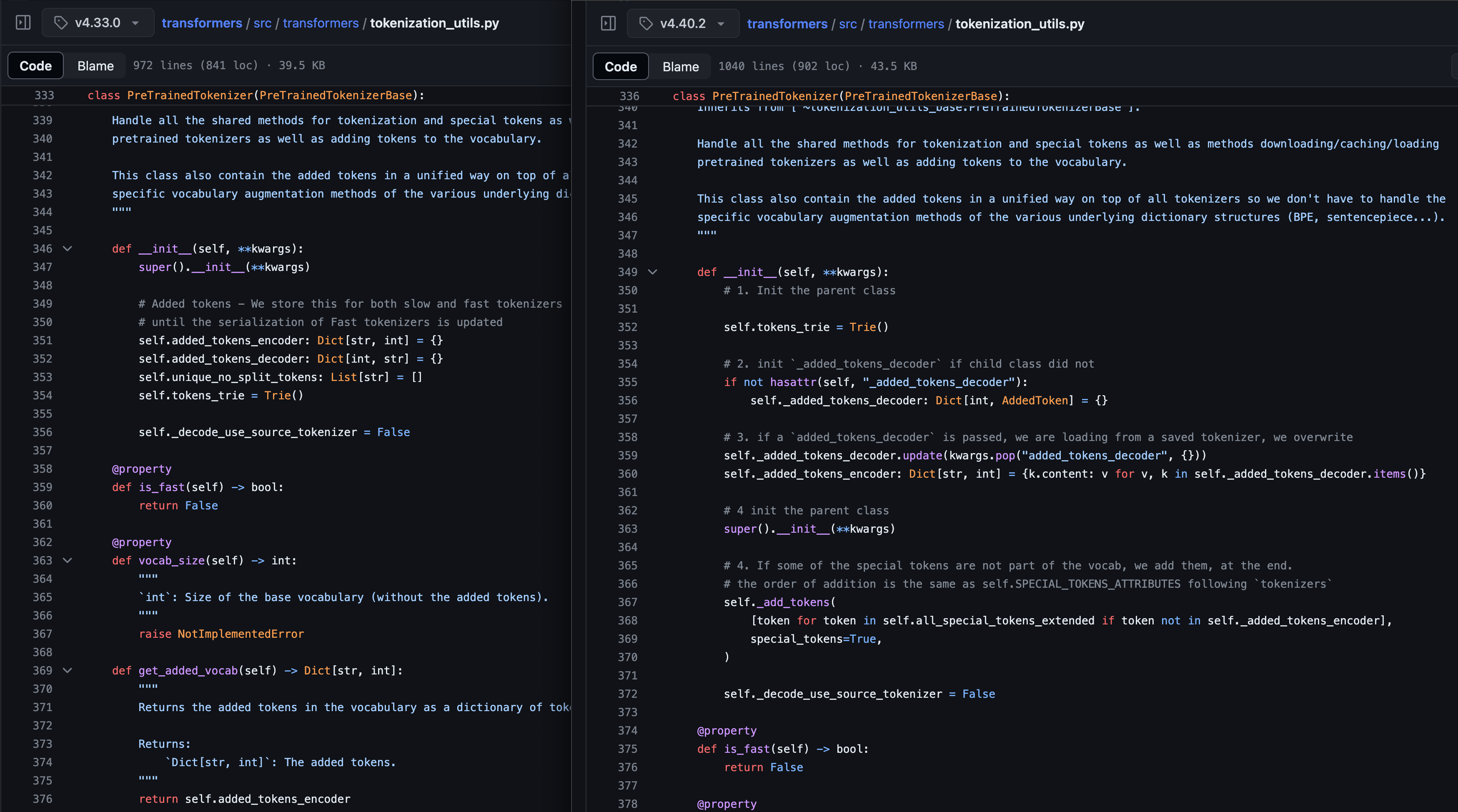Collapse the __init__ method at line 346
The image size is (1458, 812).
[68, 248]
